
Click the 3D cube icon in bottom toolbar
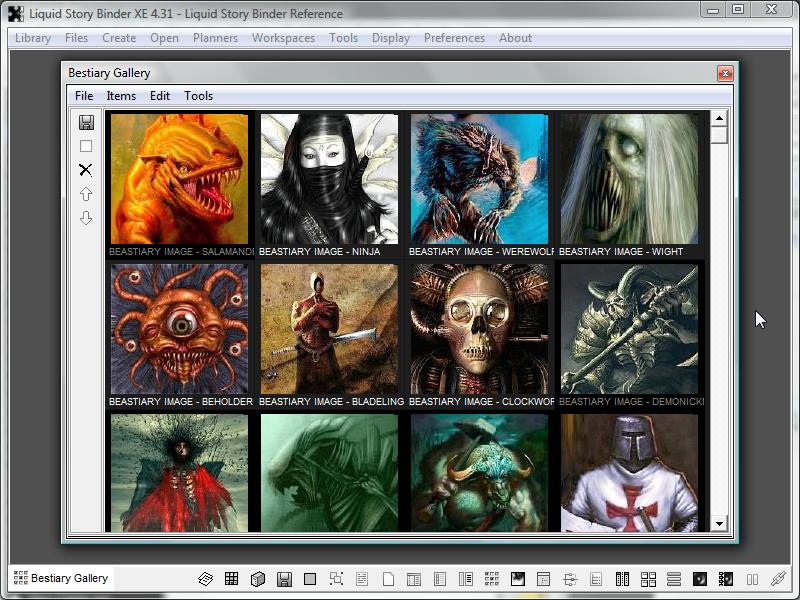point(257,579)
